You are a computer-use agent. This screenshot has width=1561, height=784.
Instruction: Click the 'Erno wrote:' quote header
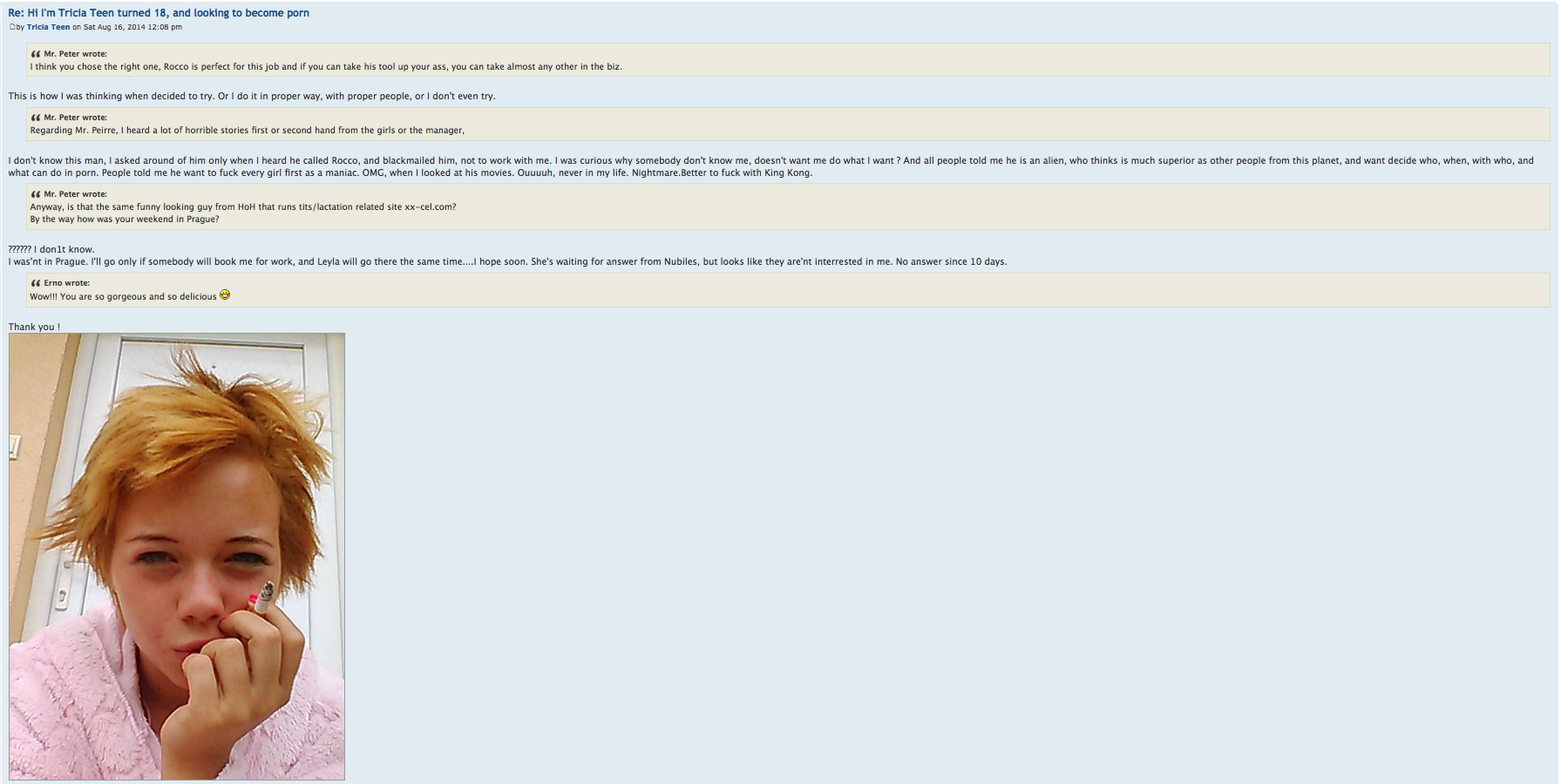66,283
